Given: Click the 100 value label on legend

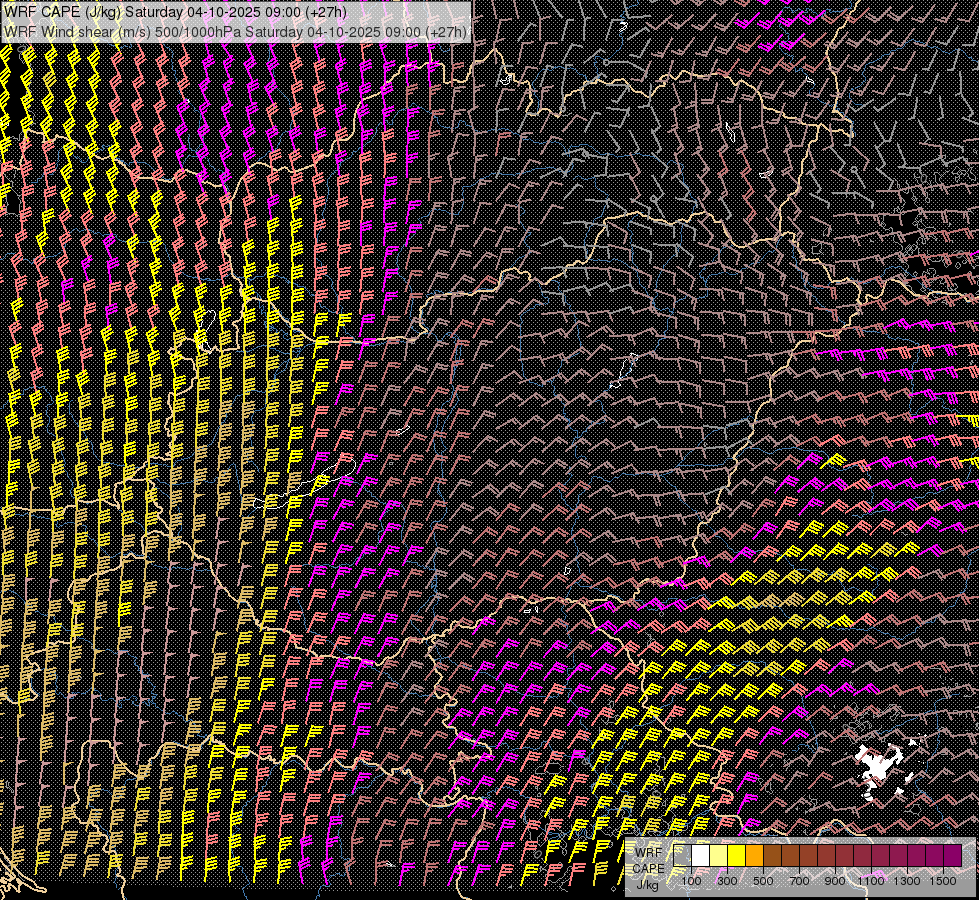Looking at the screenshot, I should pos(691,881).
